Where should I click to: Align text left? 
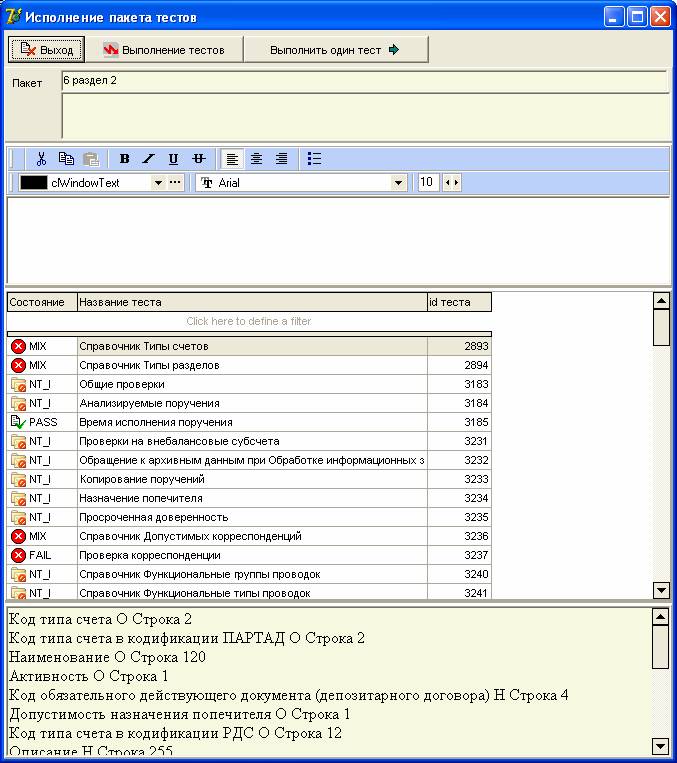(x=232, y=159)
